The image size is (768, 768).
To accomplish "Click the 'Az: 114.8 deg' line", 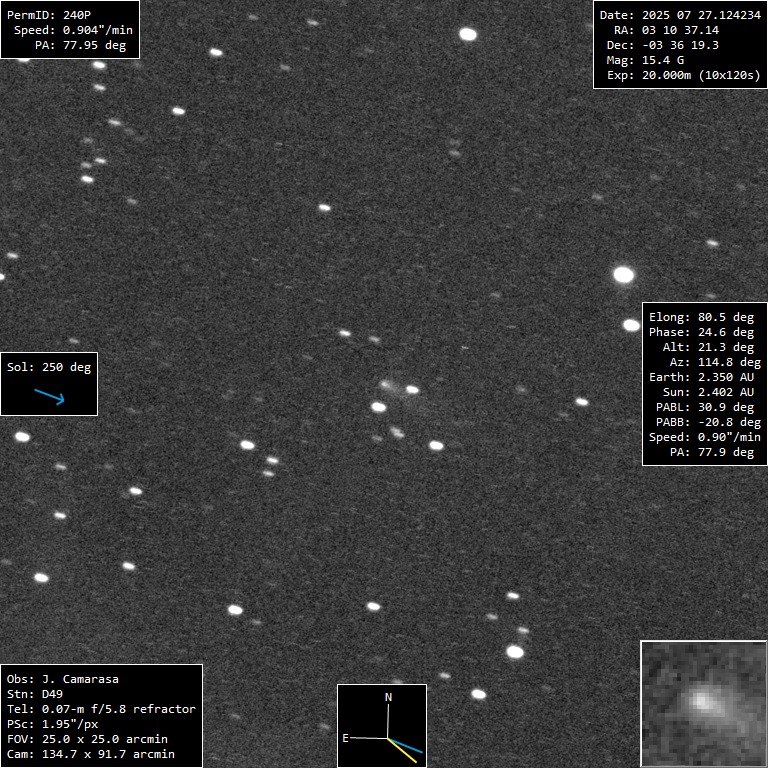I will point(715,362).
